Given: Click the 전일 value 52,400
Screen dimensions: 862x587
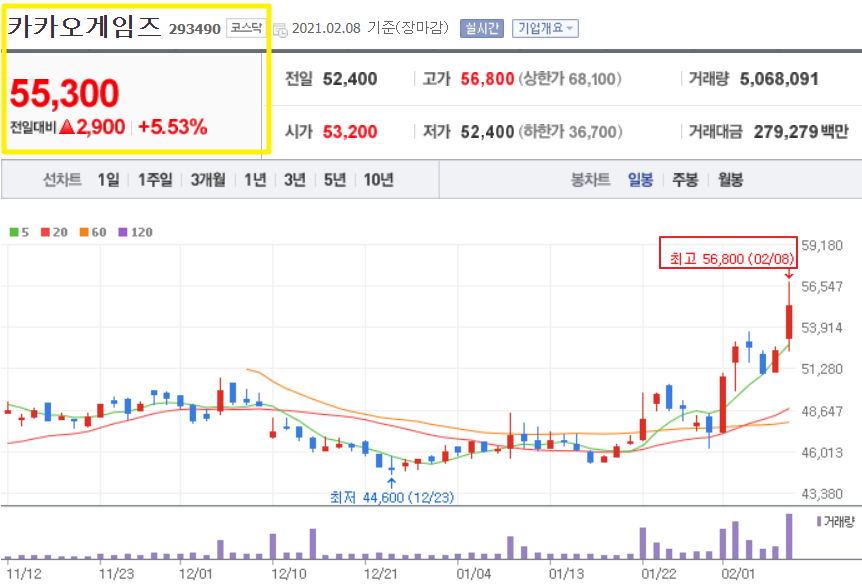Looking at the screenshot, I should tap(350, 79).
